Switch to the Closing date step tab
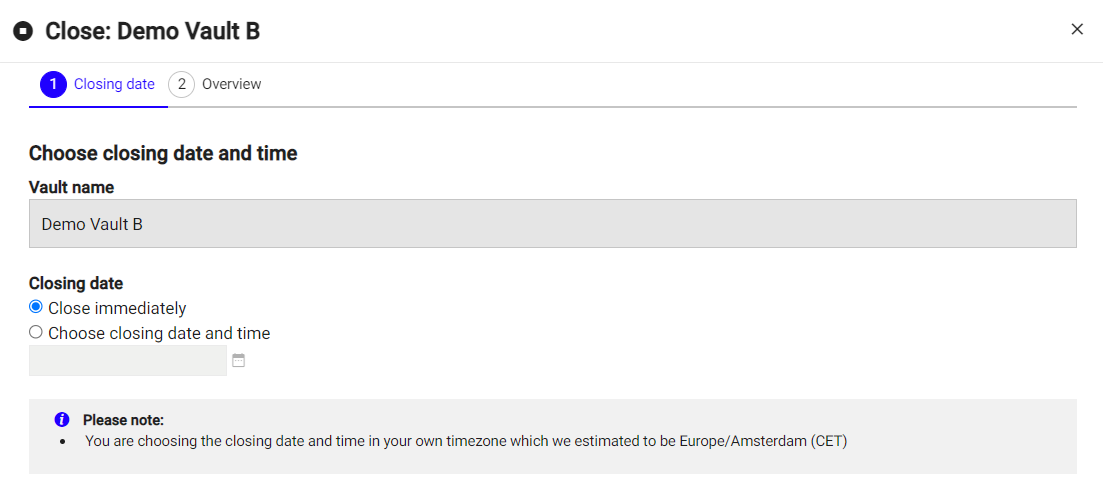The height and width of the screenshot is (487, 1103). pos(114,84)
